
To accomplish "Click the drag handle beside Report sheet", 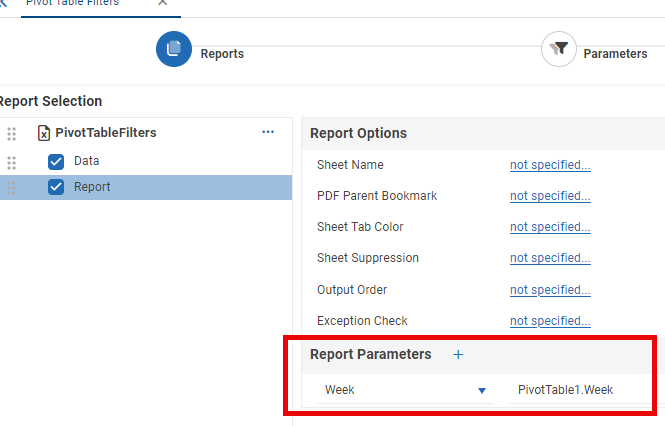I will [12, 188].
